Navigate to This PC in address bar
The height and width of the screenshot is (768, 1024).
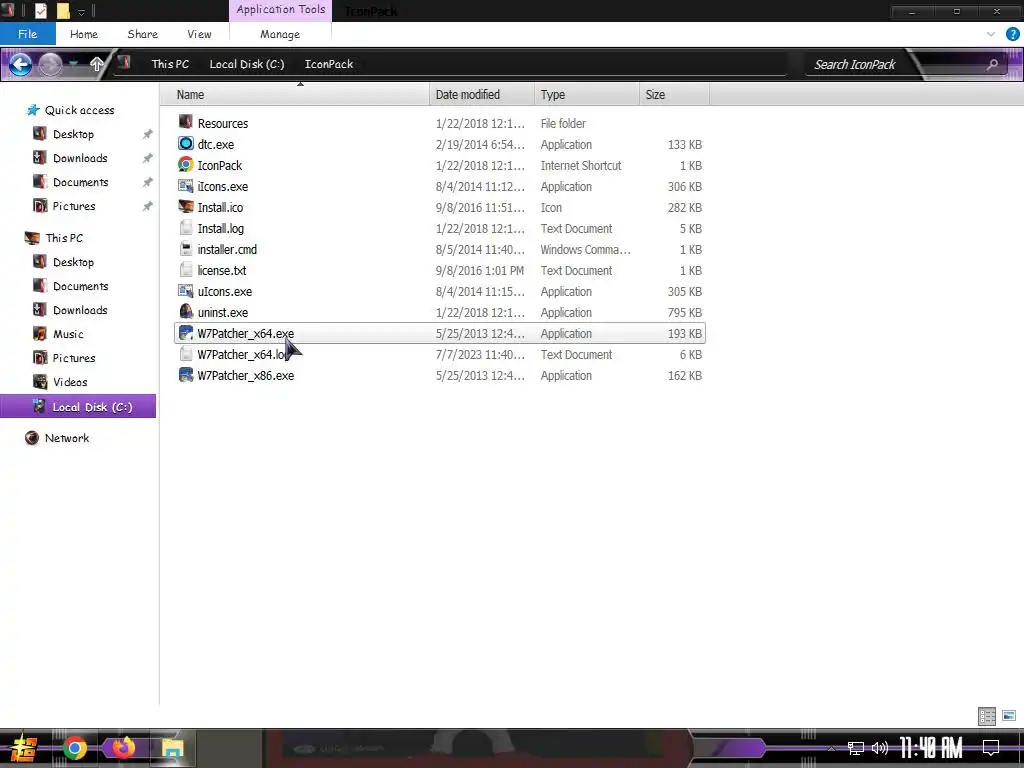click(170, 64)
